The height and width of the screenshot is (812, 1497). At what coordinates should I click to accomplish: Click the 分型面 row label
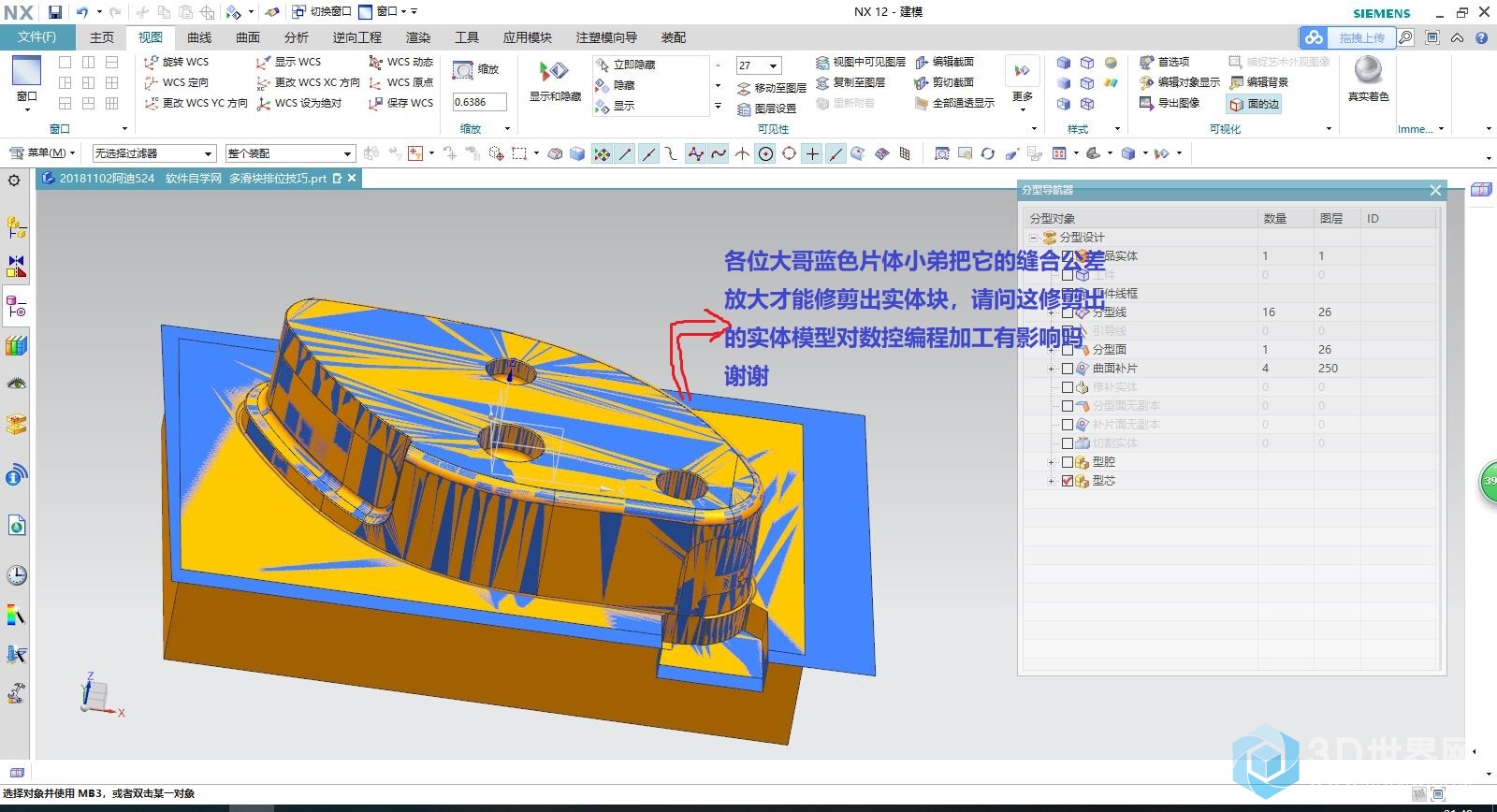1110,350
